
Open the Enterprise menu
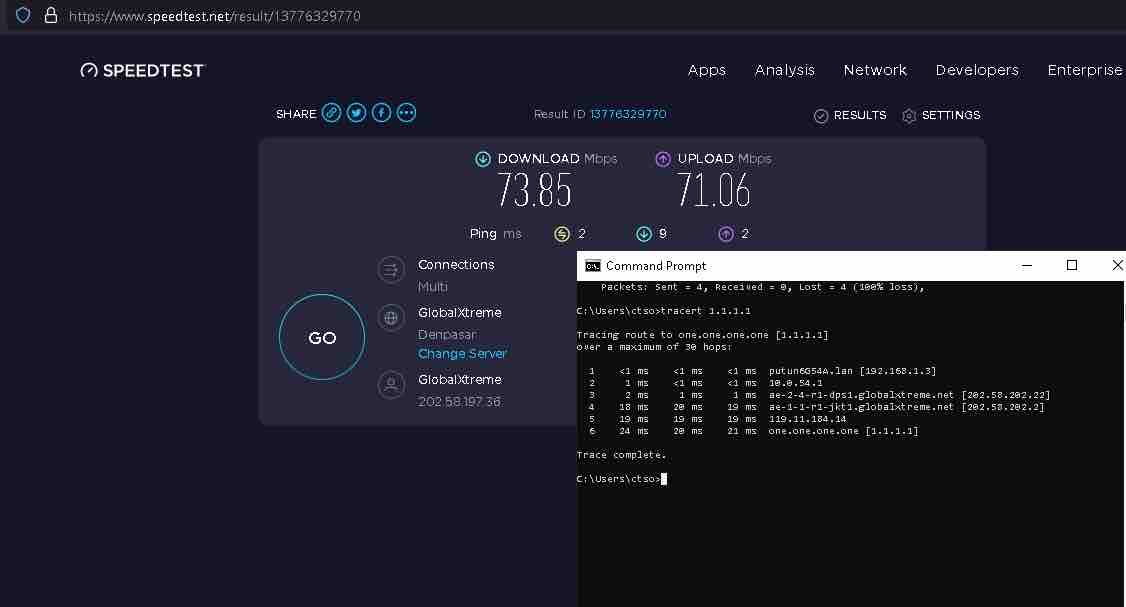pos(1084,70)
